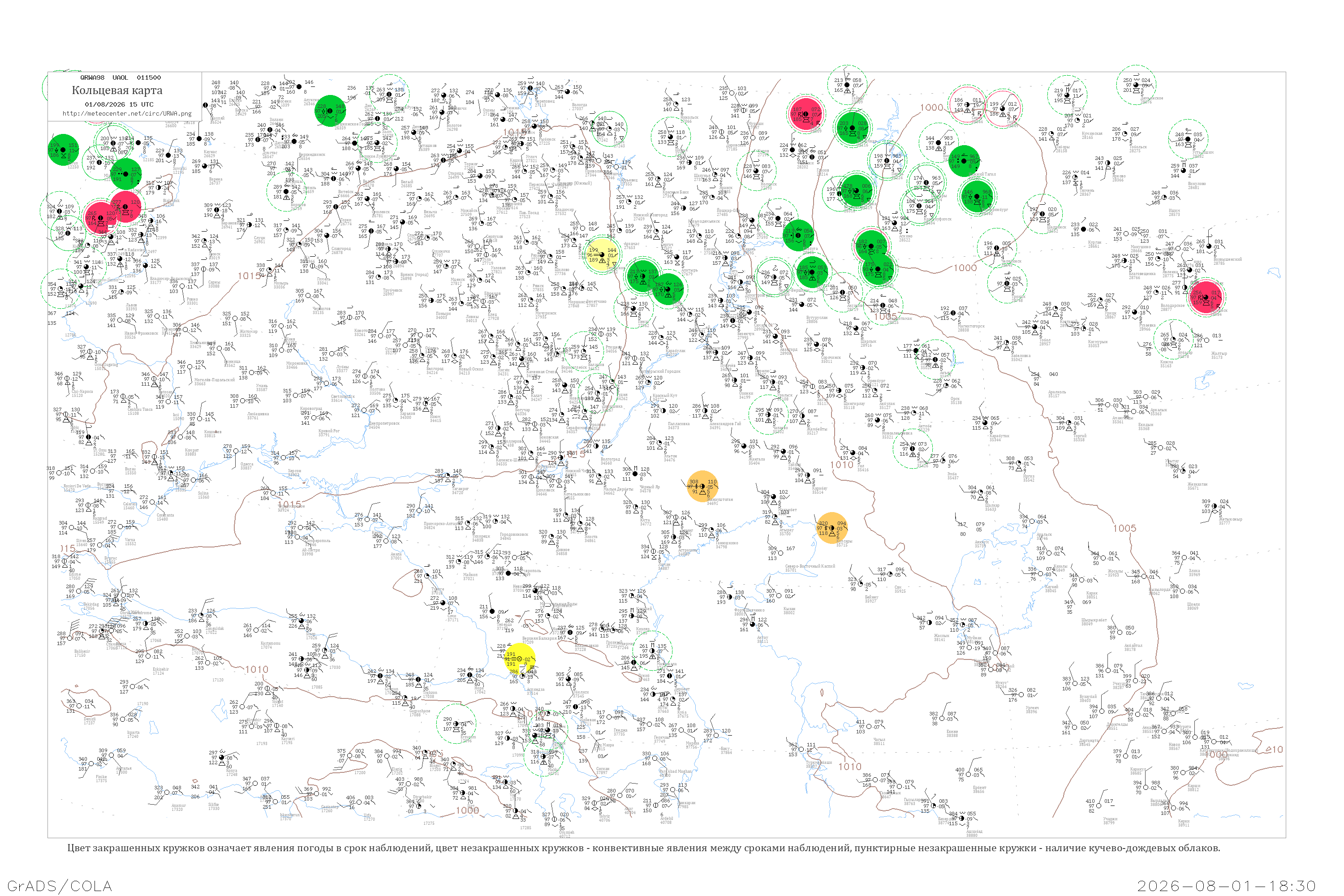
Task: Click the timestamp "2026-08-01-18:30"
Action: (1226, 886)
